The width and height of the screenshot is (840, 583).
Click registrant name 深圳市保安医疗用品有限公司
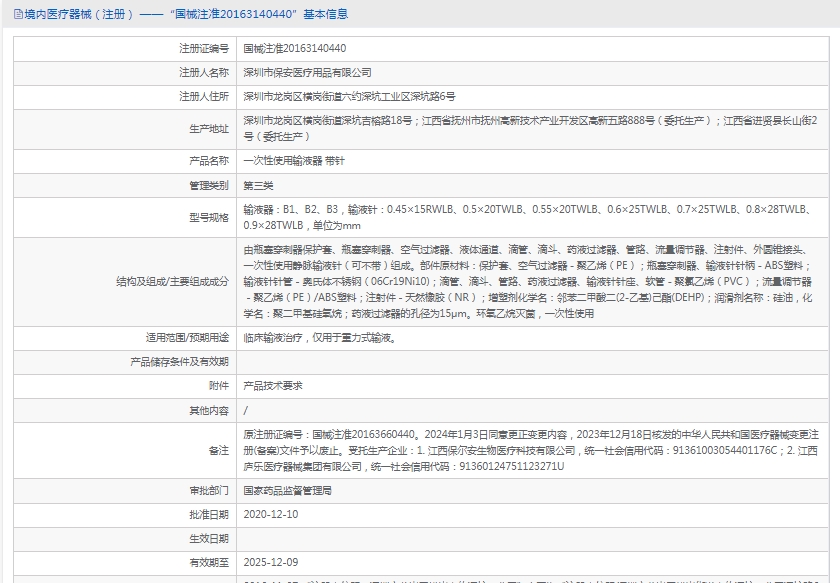[x=307, y=73]
